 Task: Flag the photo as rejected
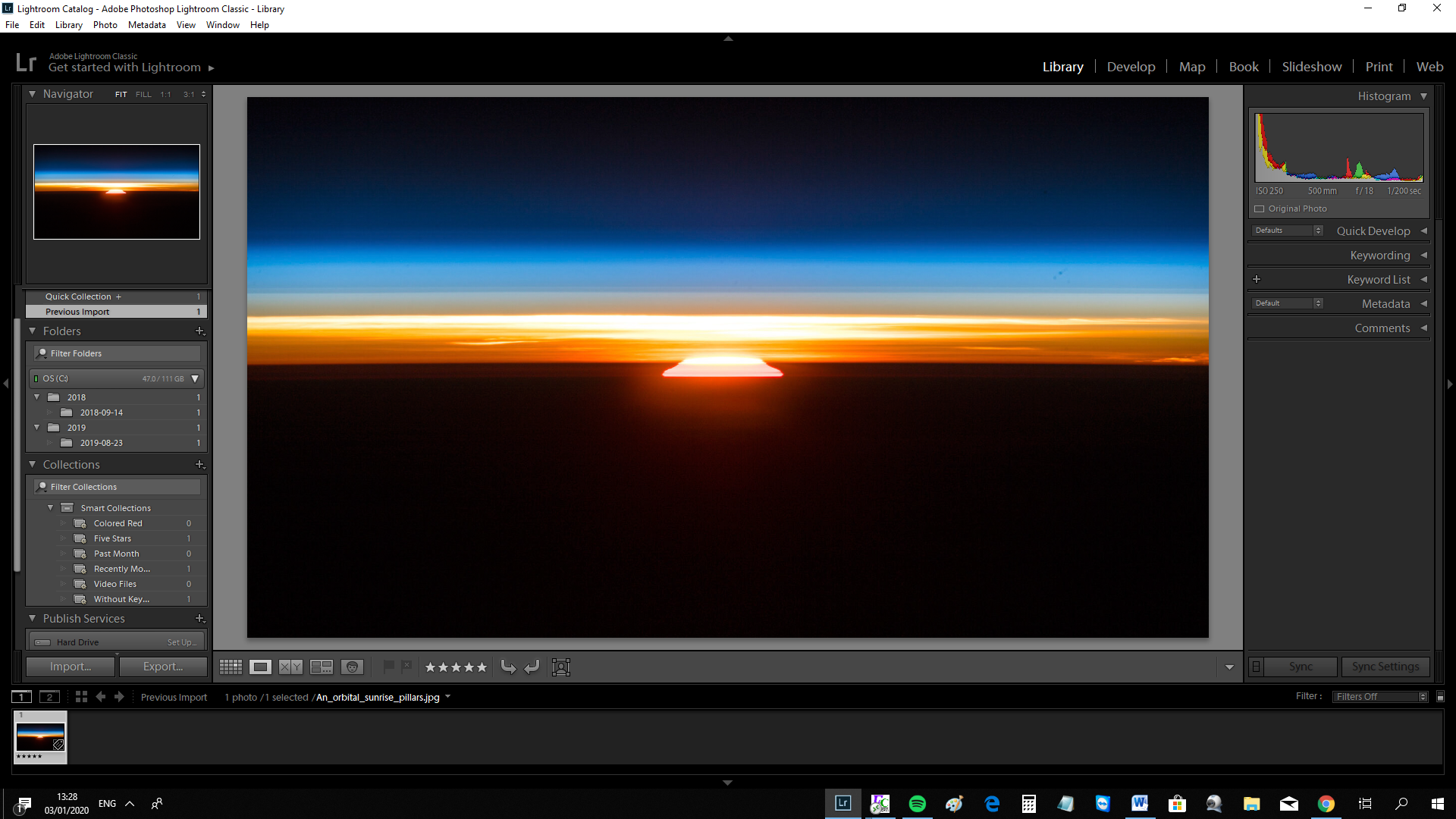click(407, 667)
